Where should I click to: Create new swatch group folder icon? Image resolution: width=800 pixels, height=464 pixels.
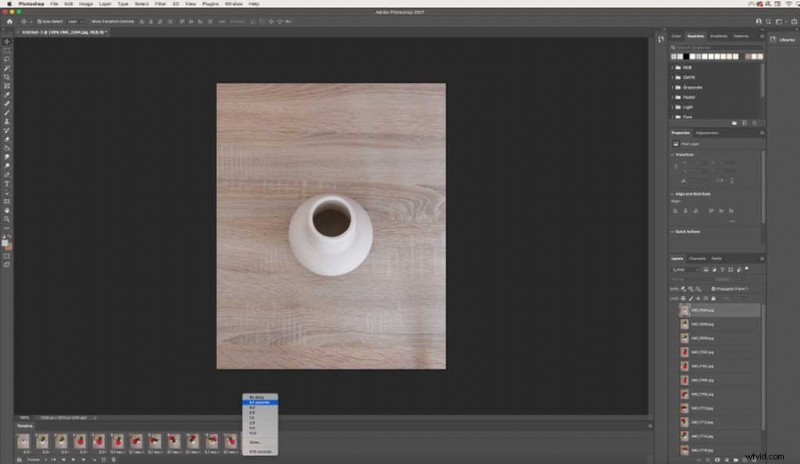coord(734,123)
